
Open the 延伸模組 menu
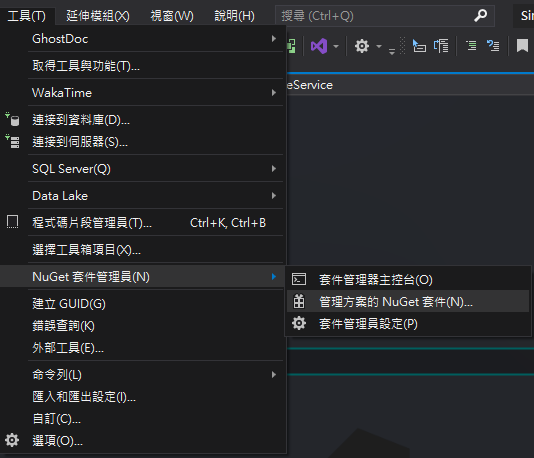98,16
